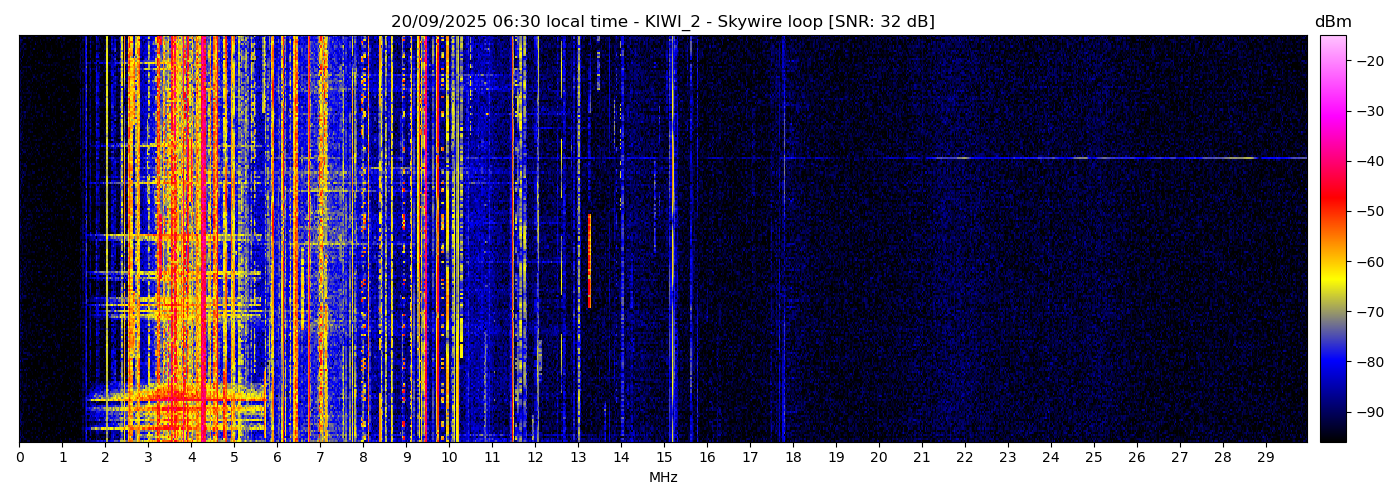Click the red carrier line near 11.5 MHz
The image size is (1400, 500).
click(513, 240)
